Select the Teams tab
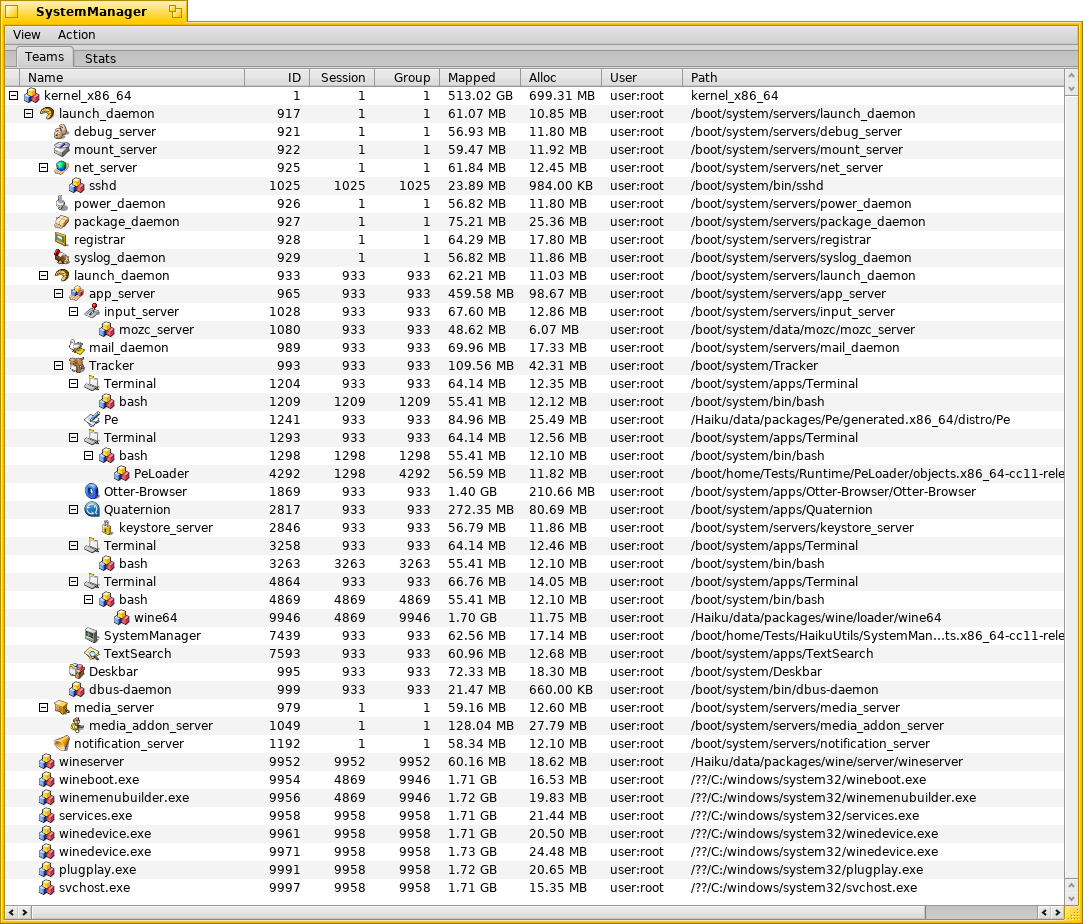The width and height of the screenshot is (1083, 924). 44,57
